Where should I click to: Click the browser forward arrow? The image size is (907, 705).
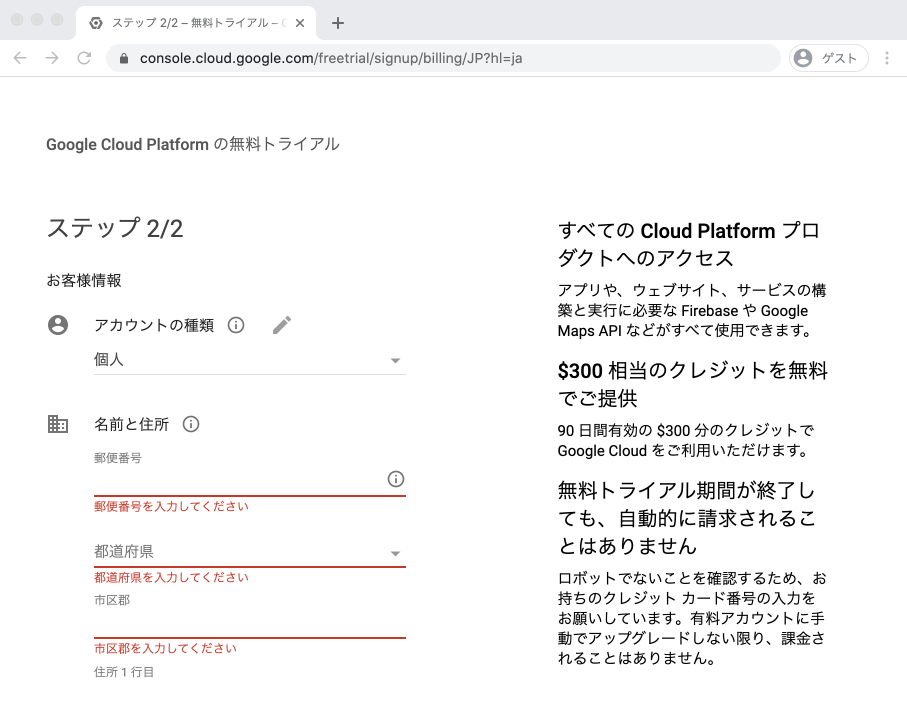pyautogui.click(x=52, y=58)
